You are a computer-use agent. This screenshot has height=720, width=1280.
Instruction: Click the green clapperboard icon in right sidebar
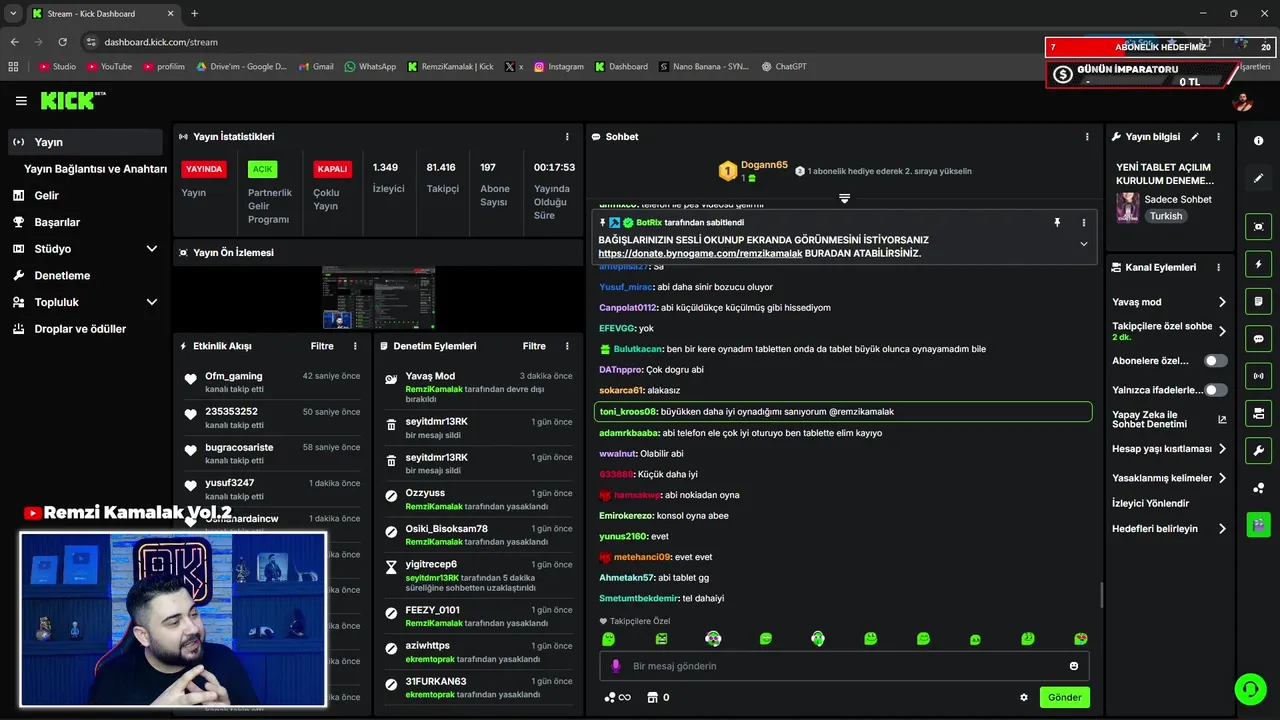pyautogui.click(x=1258, y=524)
